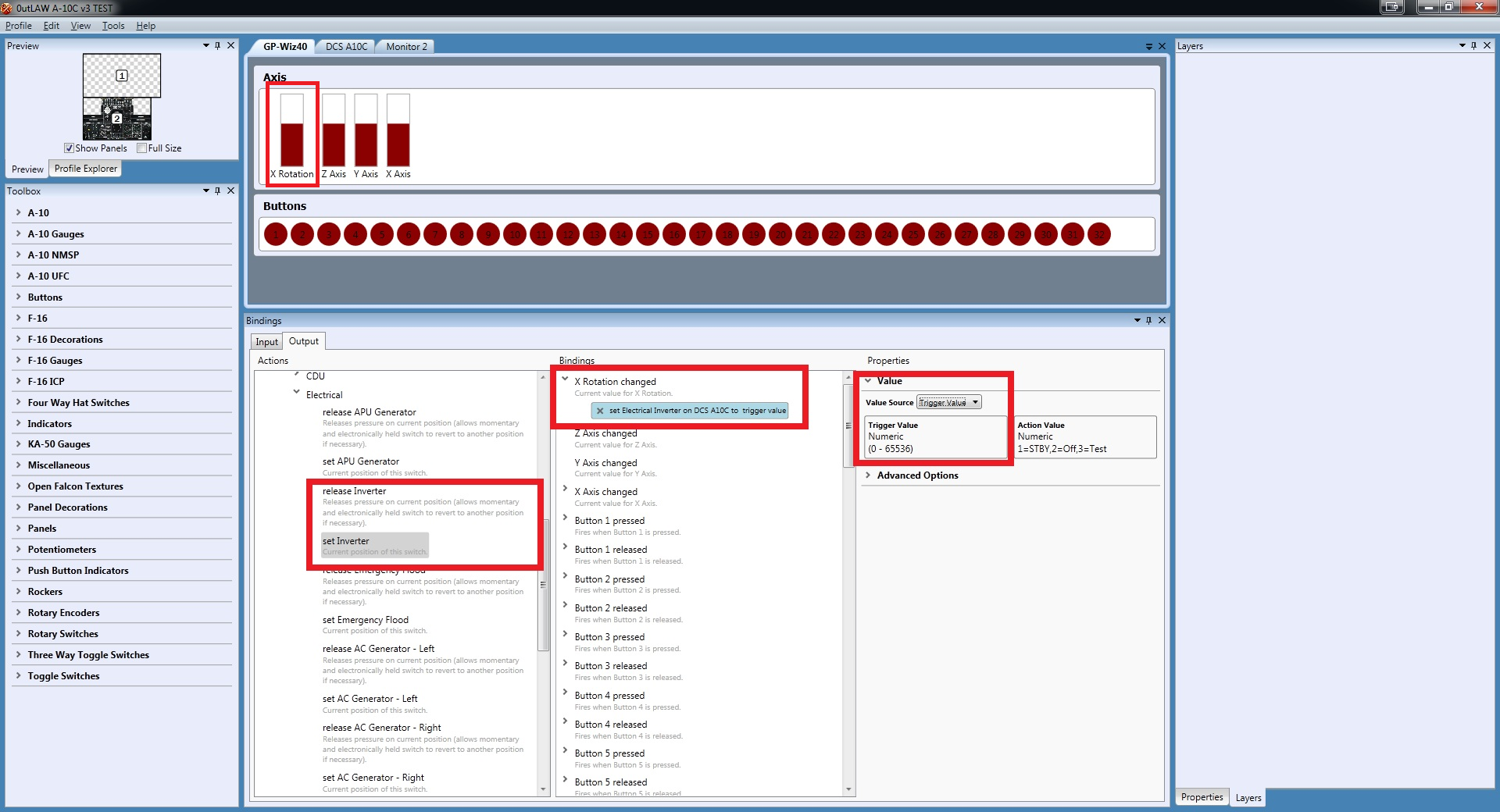Select the Y Axis bar

click(366, 130)
